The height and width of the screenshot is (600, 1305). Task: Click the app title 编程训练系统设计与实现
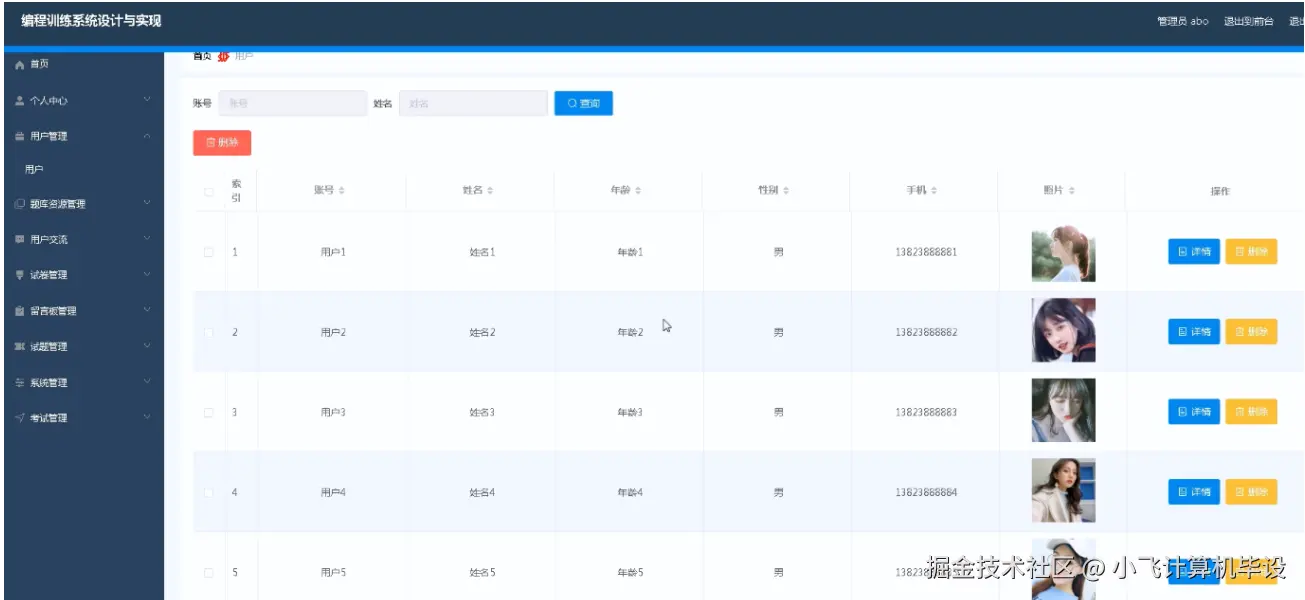pyautogui.click(x=91, y=21)
